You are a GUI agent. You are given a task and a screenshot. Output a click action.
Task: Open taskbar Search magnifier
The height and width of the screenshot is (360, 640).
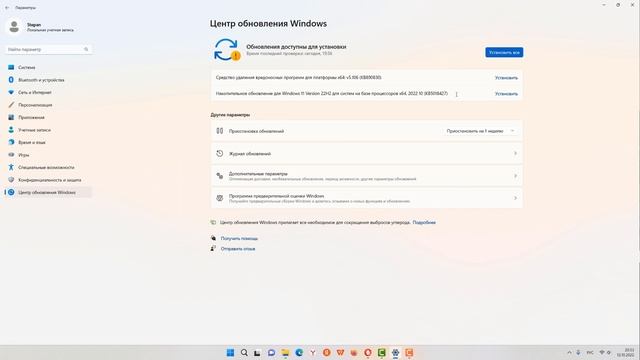tap(244, 353)
